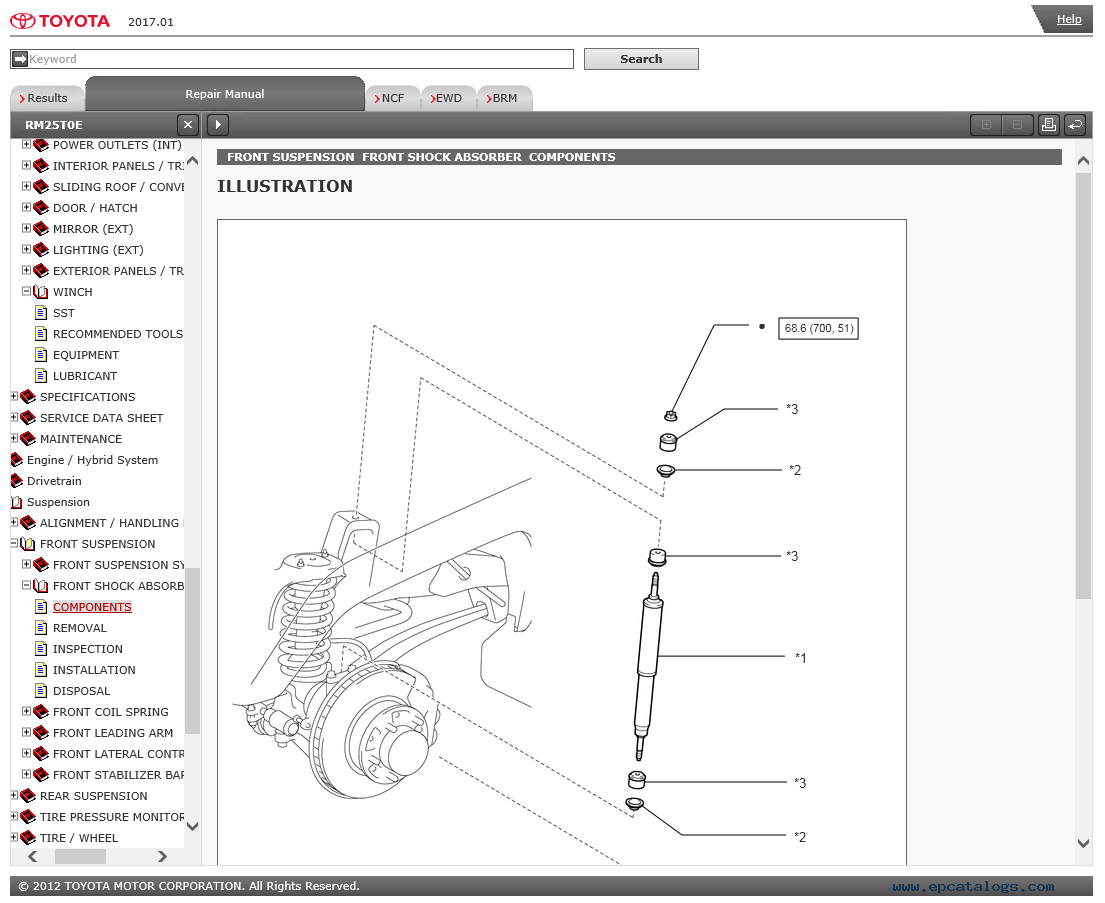Click tree horizontal scroll right arrow

click(x=163, y=856)
